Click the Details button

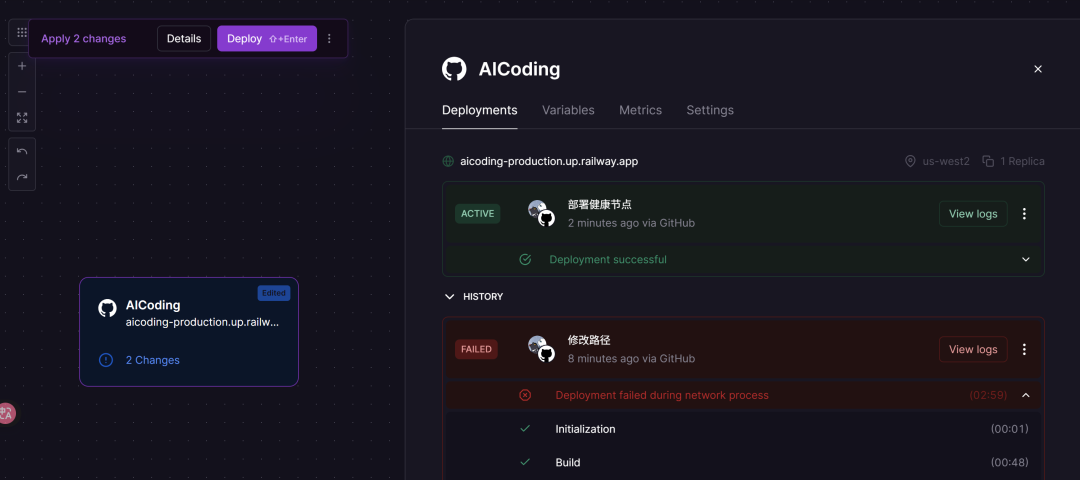[x=184, y=39]
